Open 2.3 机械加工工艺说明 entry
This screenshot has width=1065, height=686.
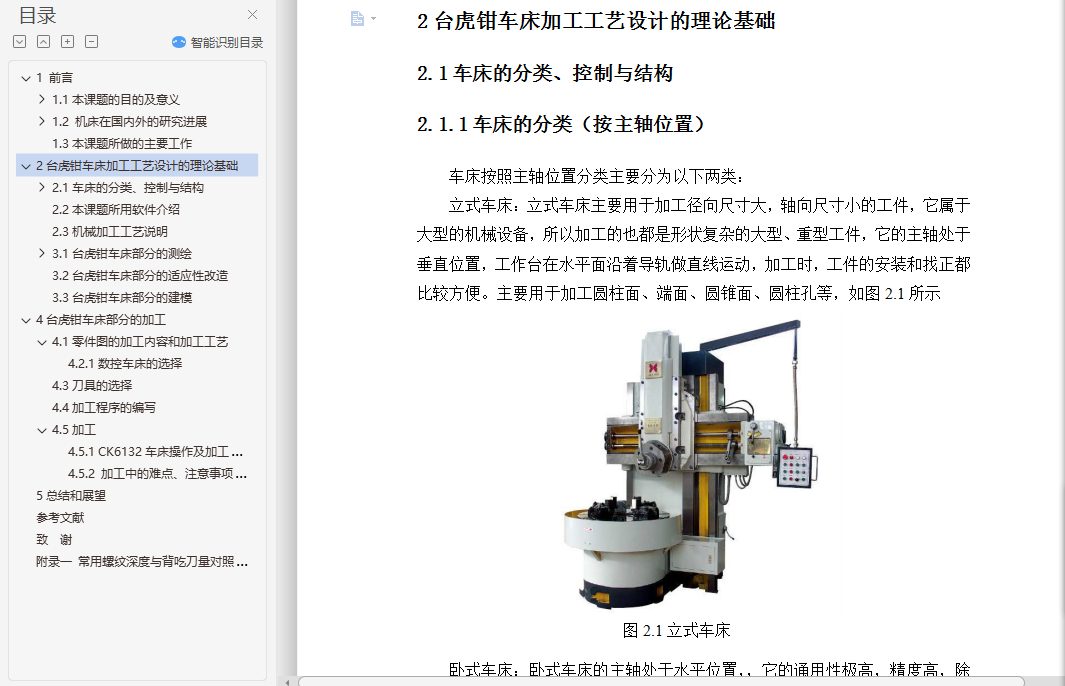[x=110, y=232]
